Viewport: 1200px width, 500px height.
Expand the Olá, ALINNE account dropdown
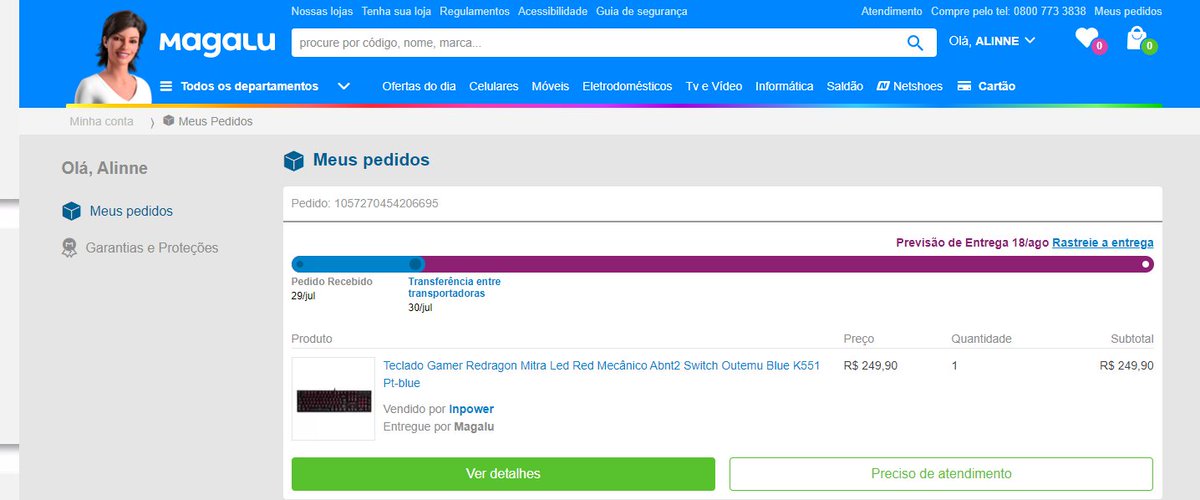pyautogui.click(x=991, y=41)
